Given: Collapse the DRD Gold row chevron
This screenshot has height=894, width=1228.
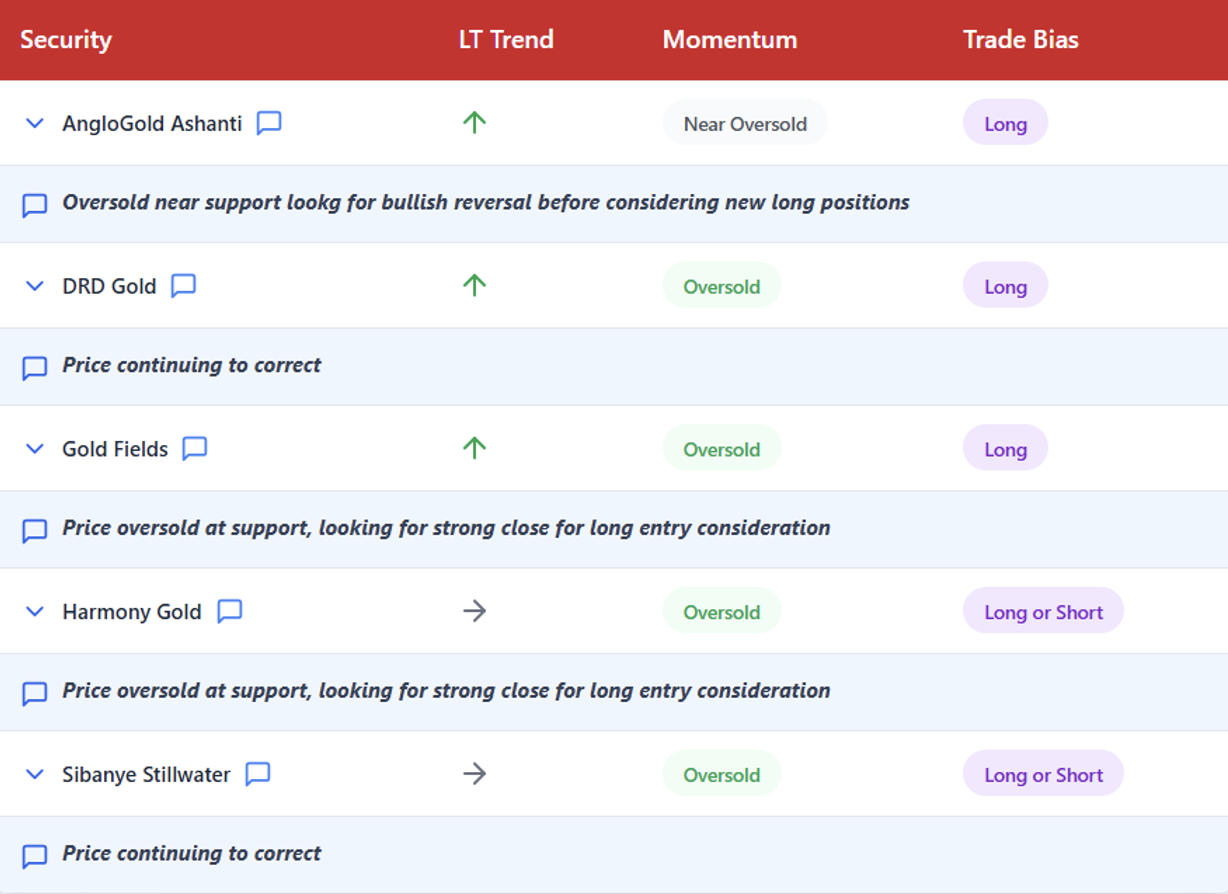Looking at the screenshot, I should pos(35,286).
